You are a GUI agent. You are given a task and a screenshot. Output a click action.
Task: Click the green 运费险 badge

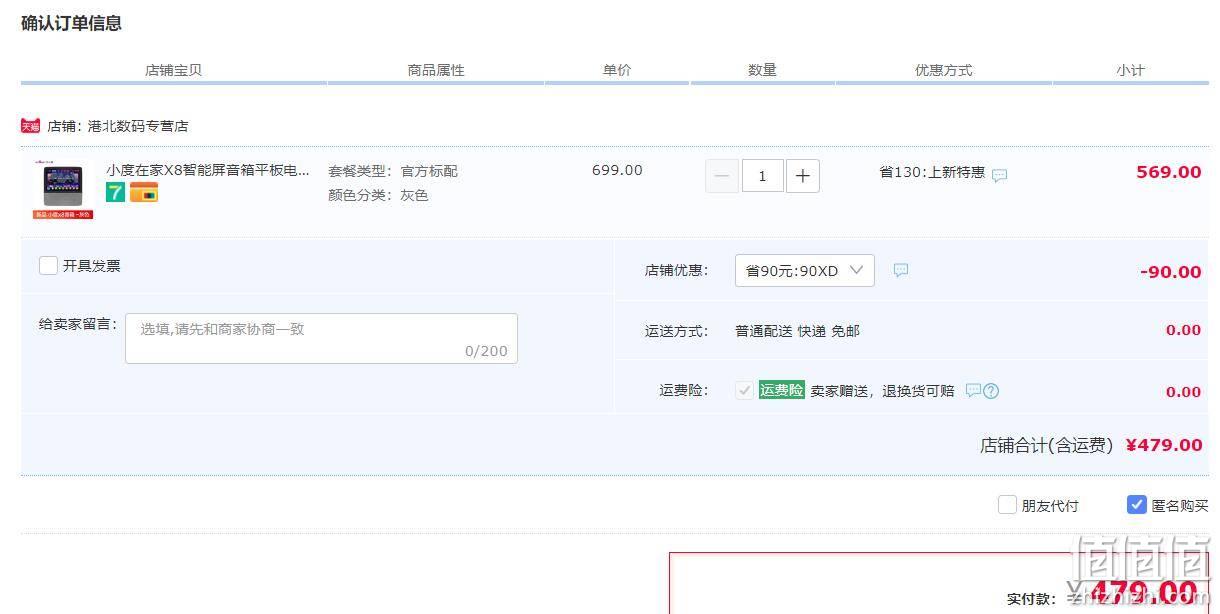(781, 390)
